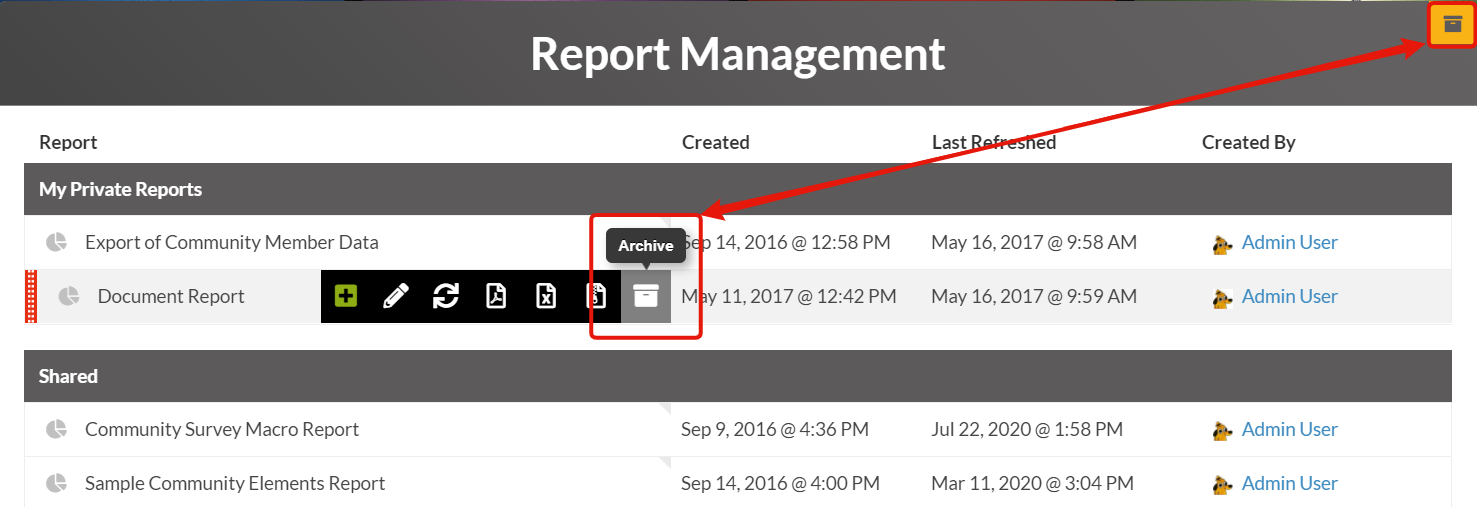Open archived reports via top-right orange icon
Viewport: 1477px width, 507px height.
[1452, 25]
